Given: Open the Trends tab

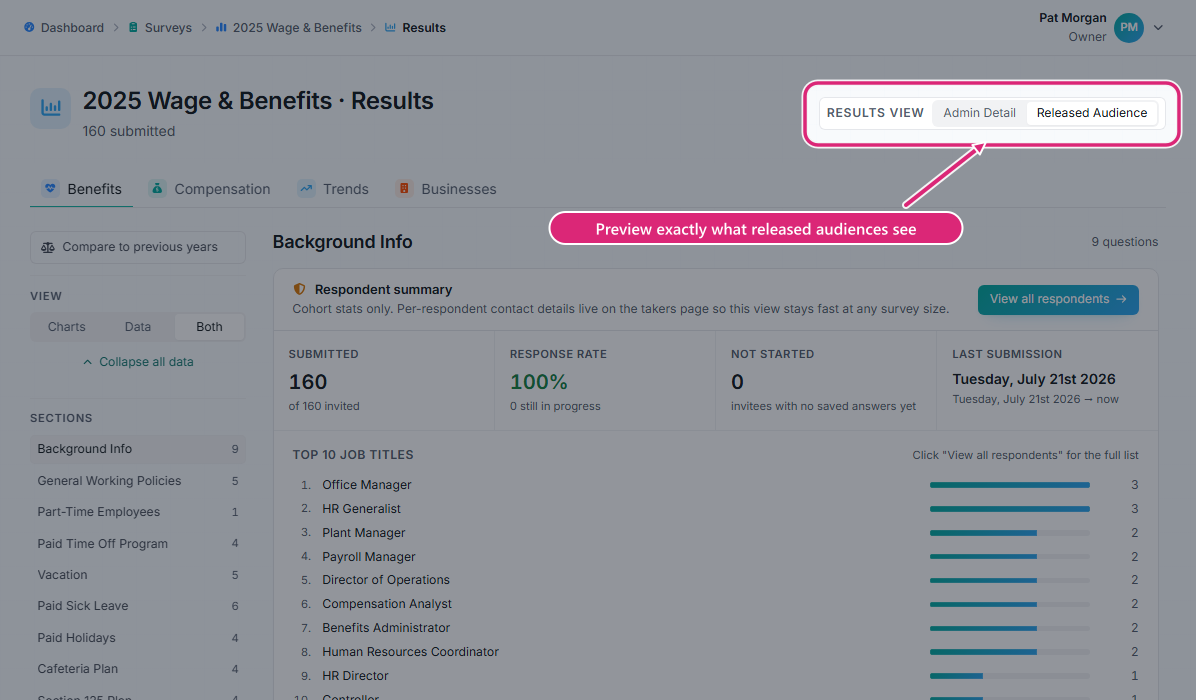Looking at the screenshot, I should (x=333, y=189).
